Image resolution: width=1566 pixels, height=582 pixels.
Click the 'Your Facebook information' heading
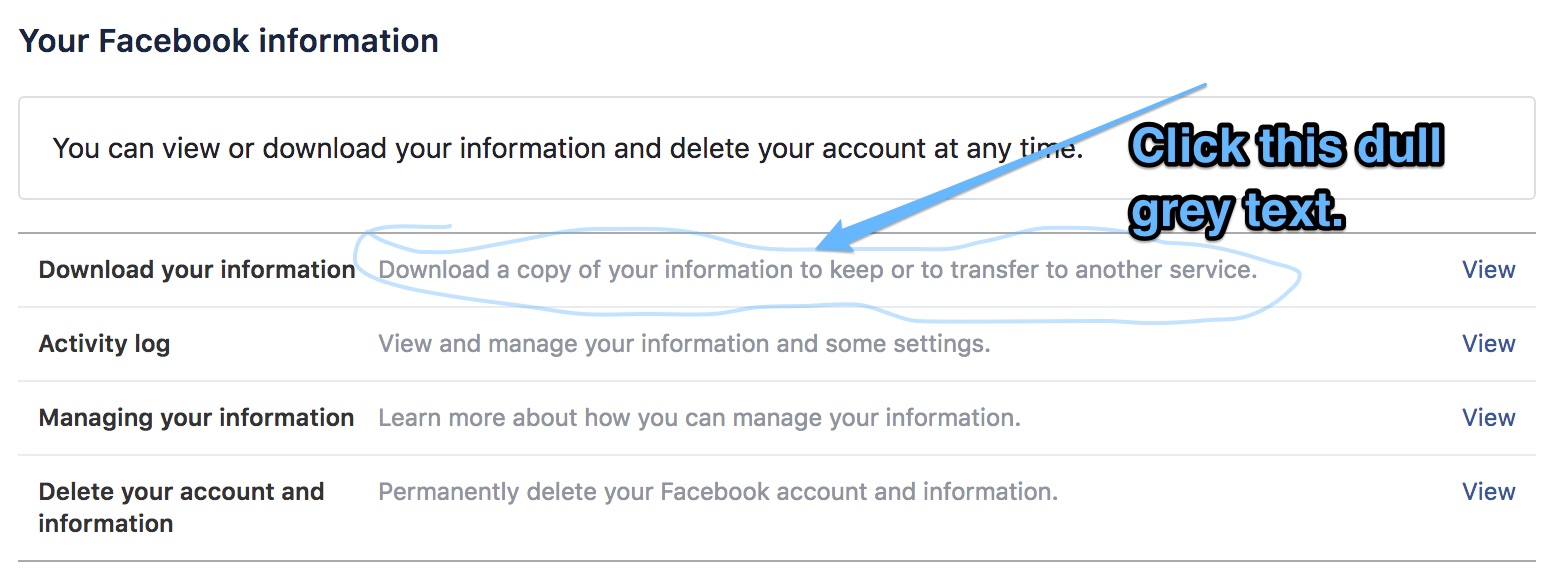click(x=229, y=41)
